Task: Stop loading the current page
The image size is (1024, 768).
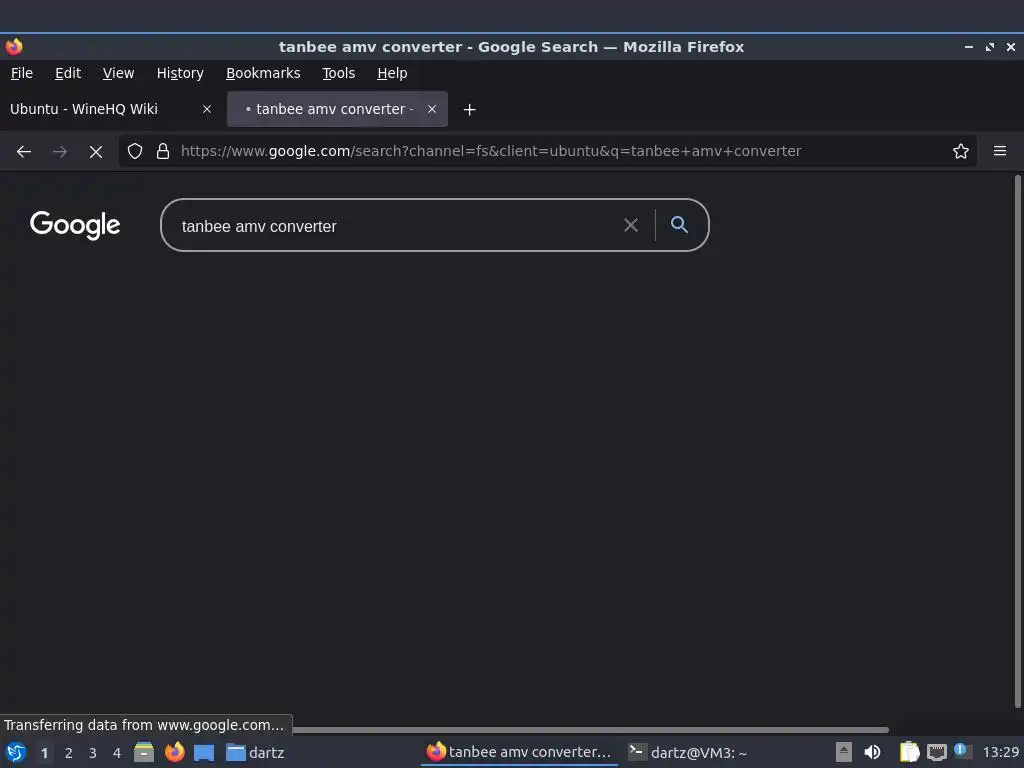Action: point(96,152)
